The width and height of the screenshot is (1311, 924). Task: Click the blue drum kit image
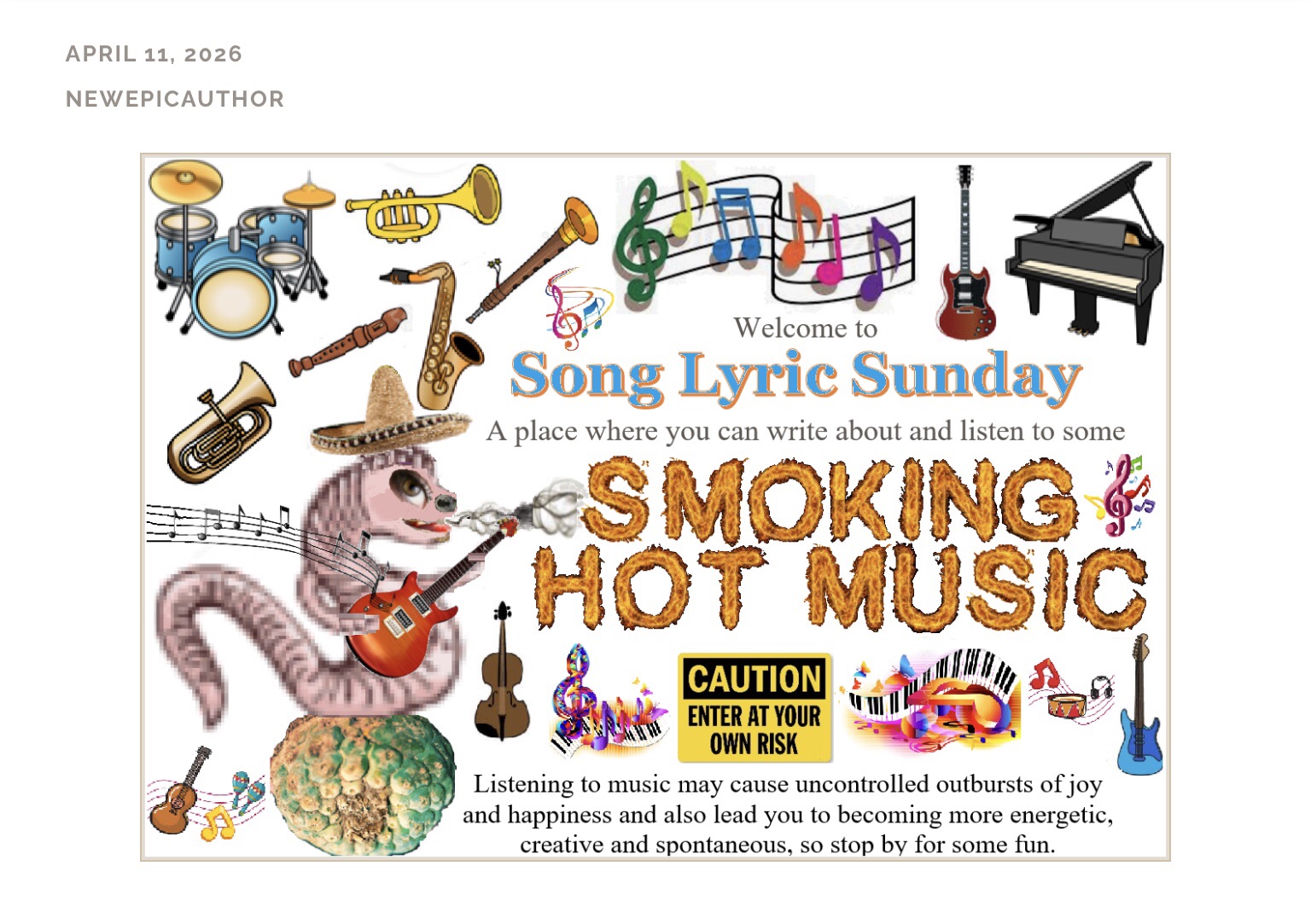point(241,247)
